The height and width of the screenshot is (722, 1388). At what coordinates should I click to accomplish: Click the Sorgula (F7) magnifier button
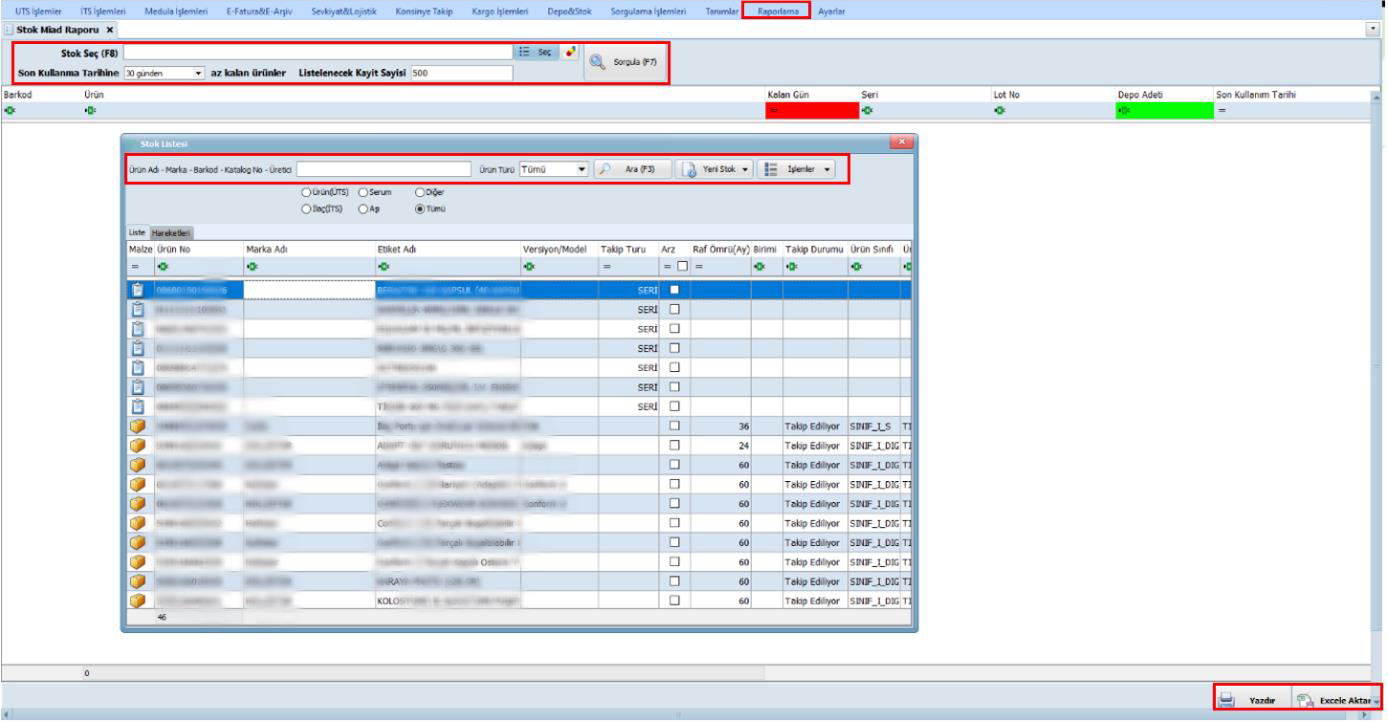click(x=625, y=62)
